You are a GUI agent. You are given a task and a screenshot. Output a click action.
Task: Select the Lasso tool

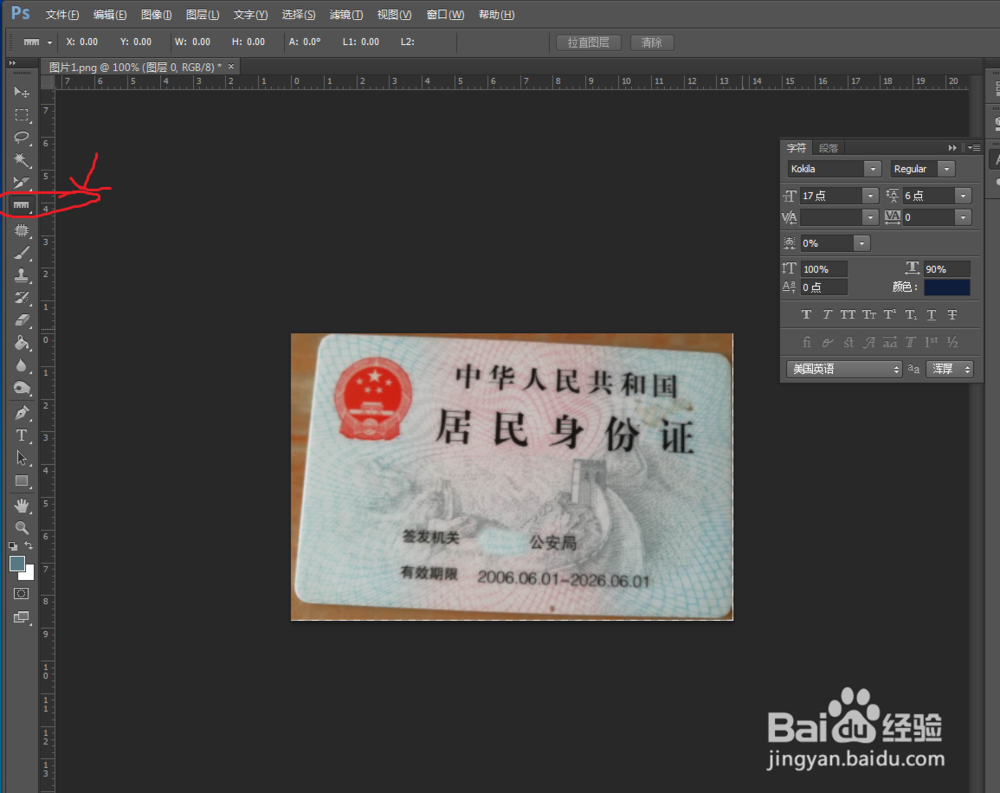(22, 138)
